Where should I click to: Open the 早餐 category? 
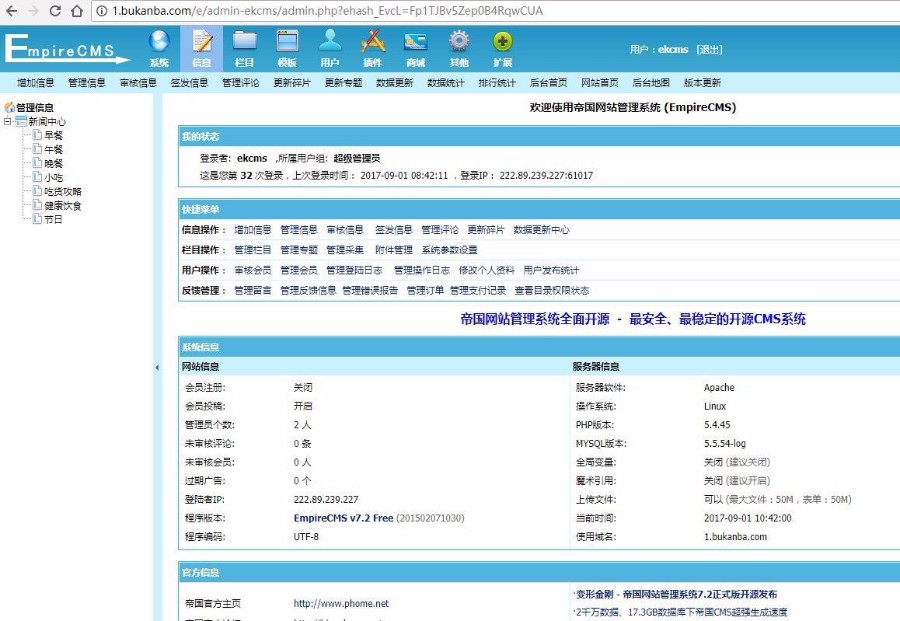(53, 135)
